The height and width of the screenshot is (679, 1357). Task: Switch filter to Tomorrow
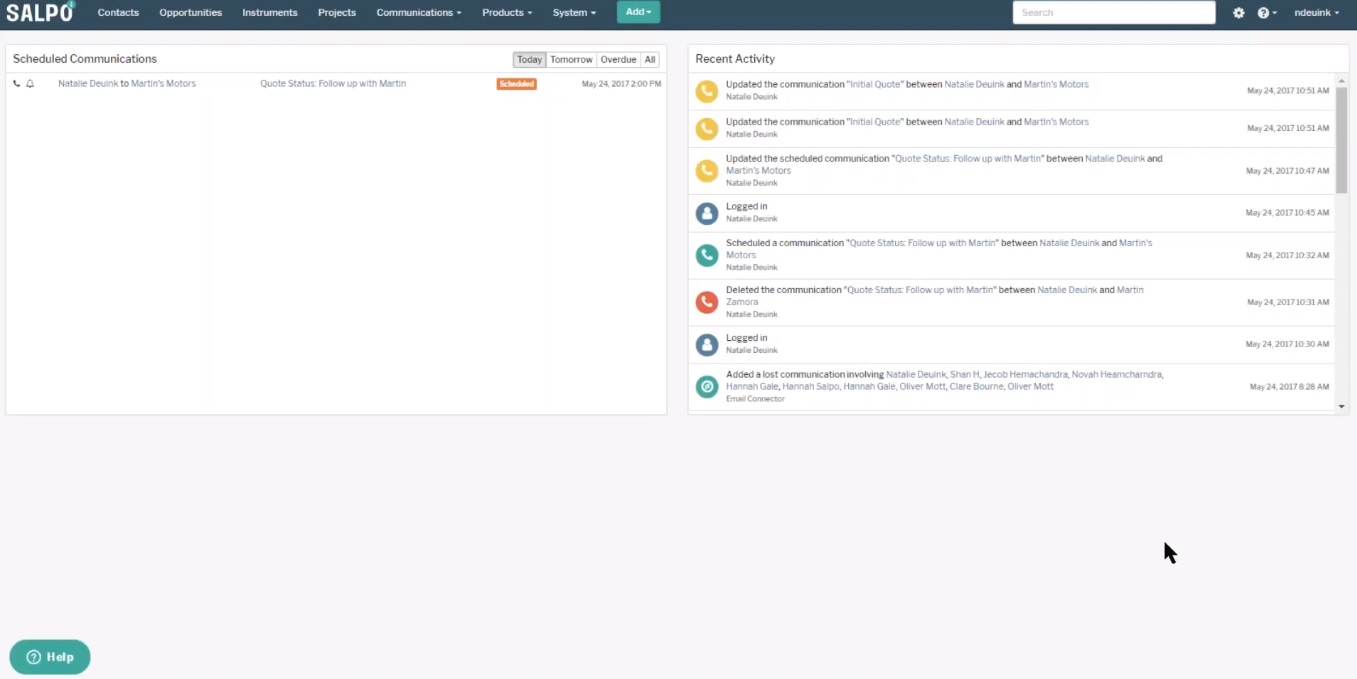tap(571, 60)
